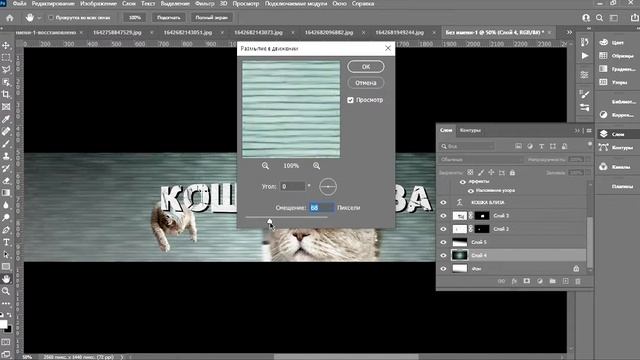Image resolution: width=640 pixels, height=360 pixels.
Task: Click the Подогнать fit screen button
Action: coord(169,18)
